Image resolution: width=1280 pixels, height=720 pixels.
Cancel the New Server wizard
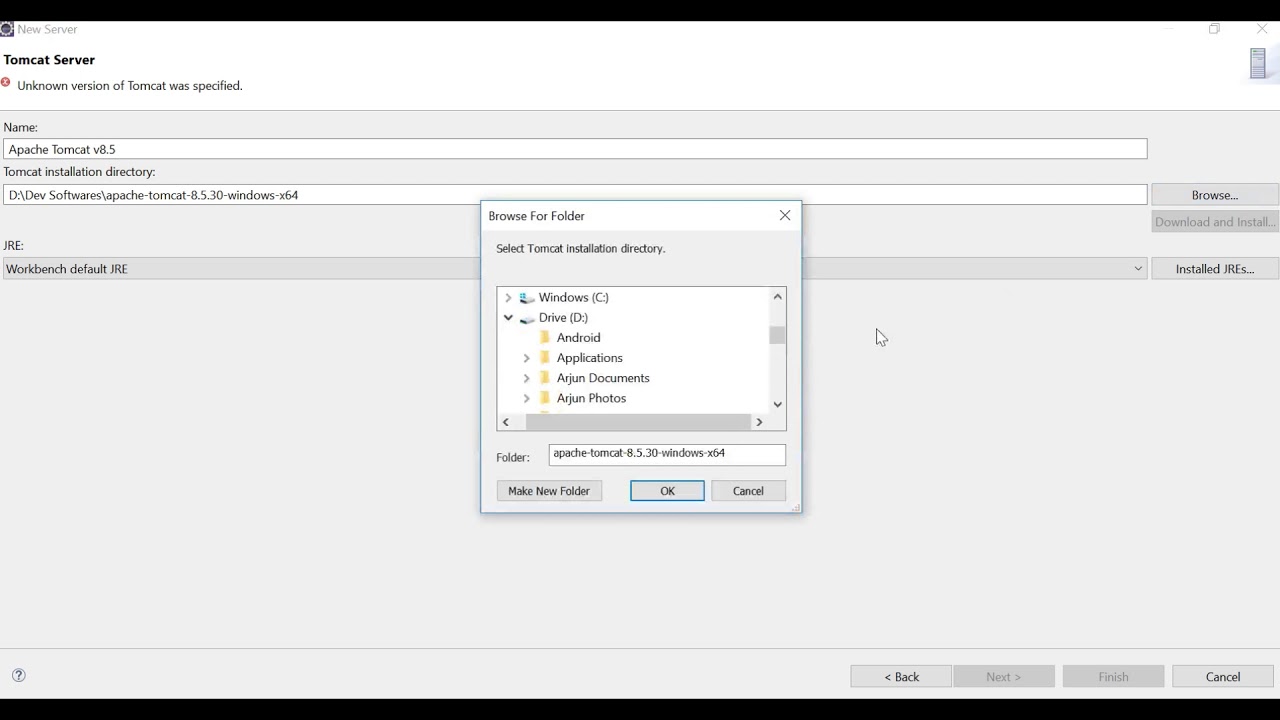pos(1223,677)
